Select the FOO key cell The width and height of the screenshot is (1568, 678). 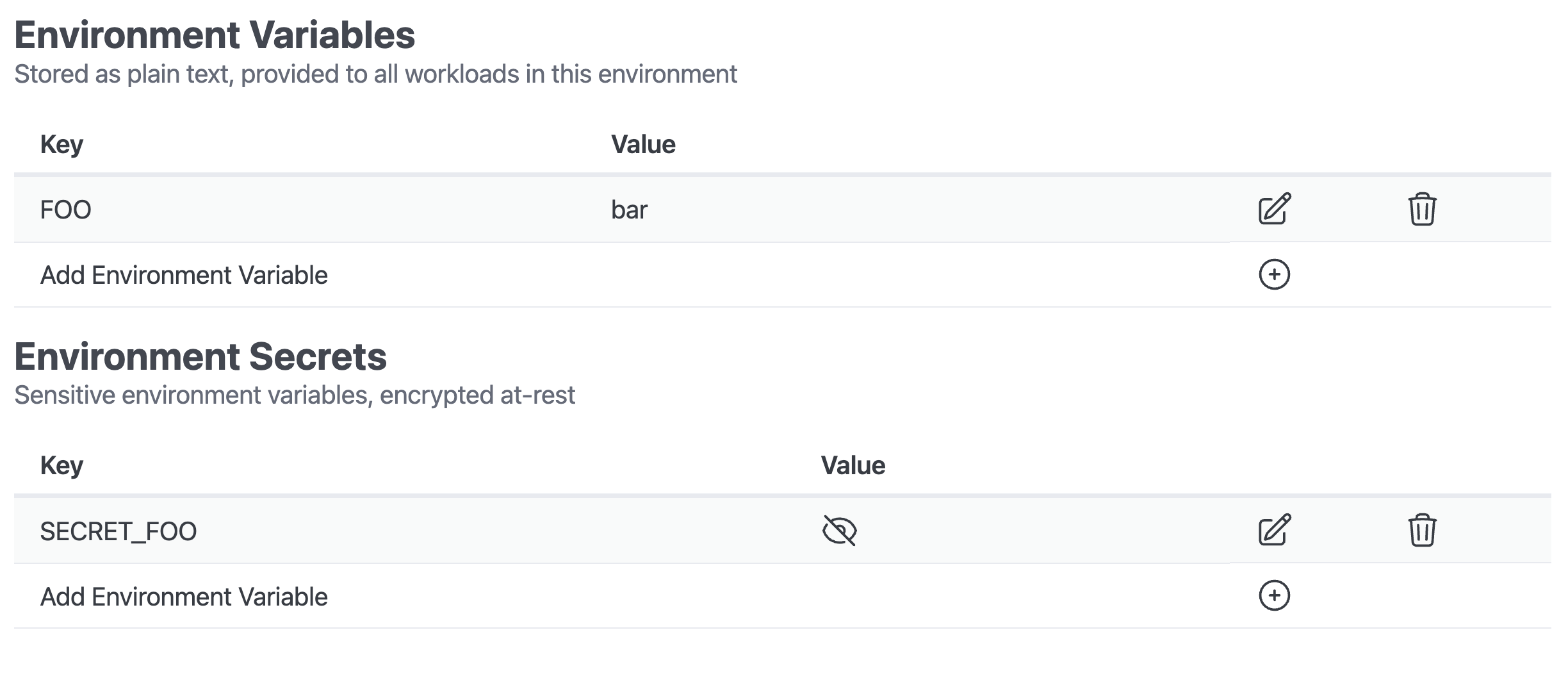pyautogui.click(x=66, y=210)
